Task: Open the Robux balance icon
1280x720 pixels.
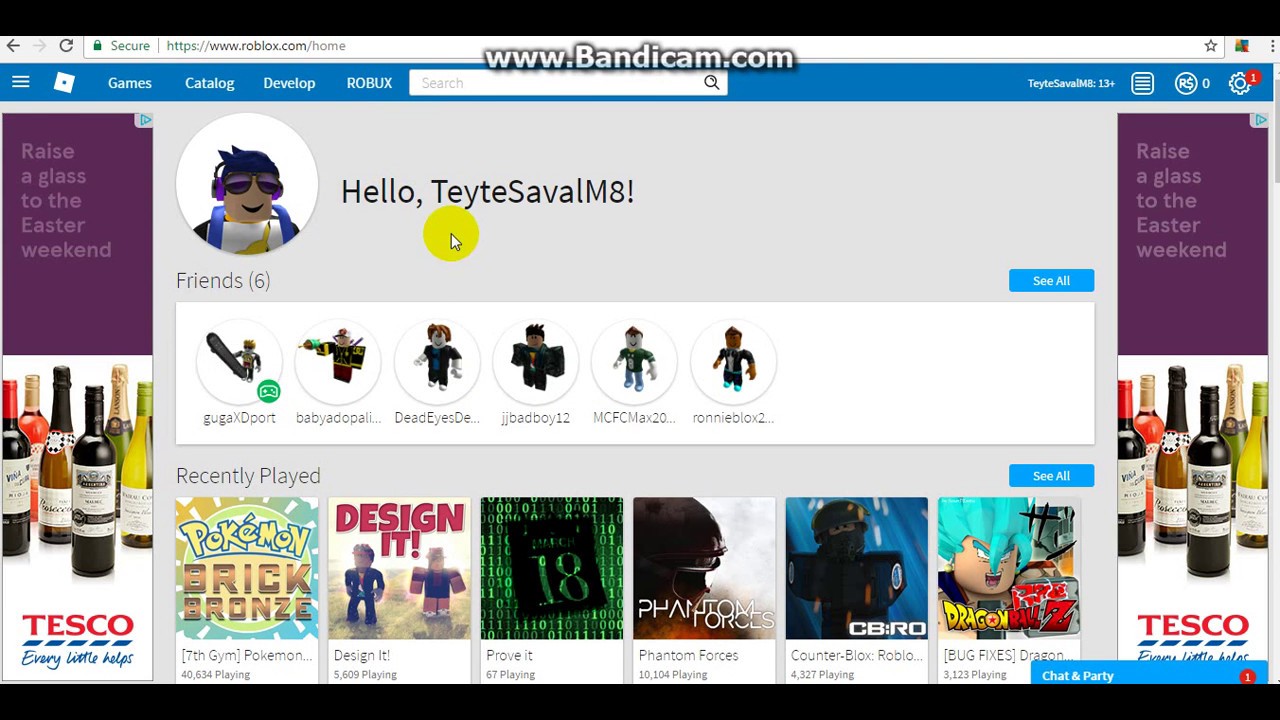Action: 1186,84
